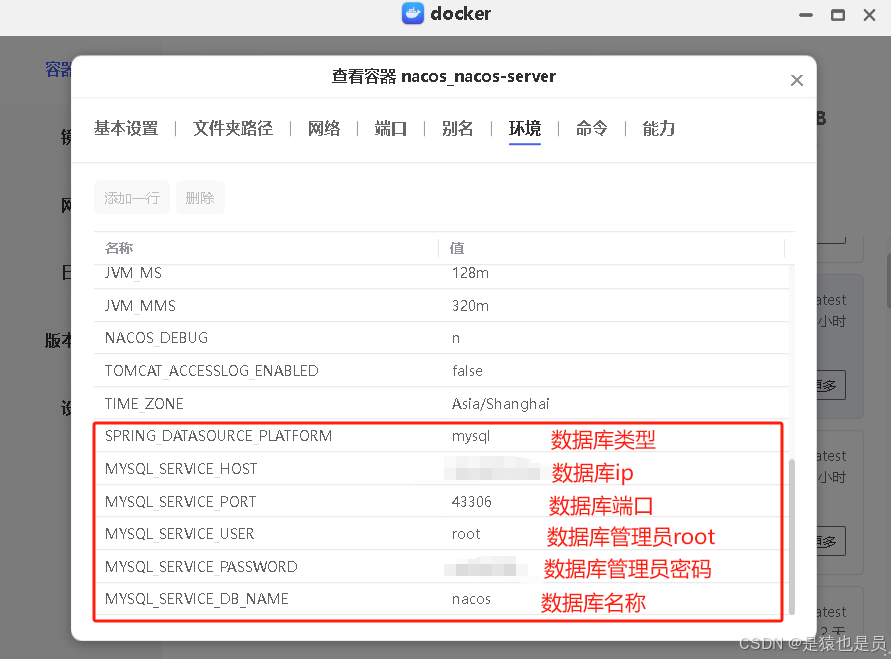Select the Asia/Shanghai value cell

501,404
